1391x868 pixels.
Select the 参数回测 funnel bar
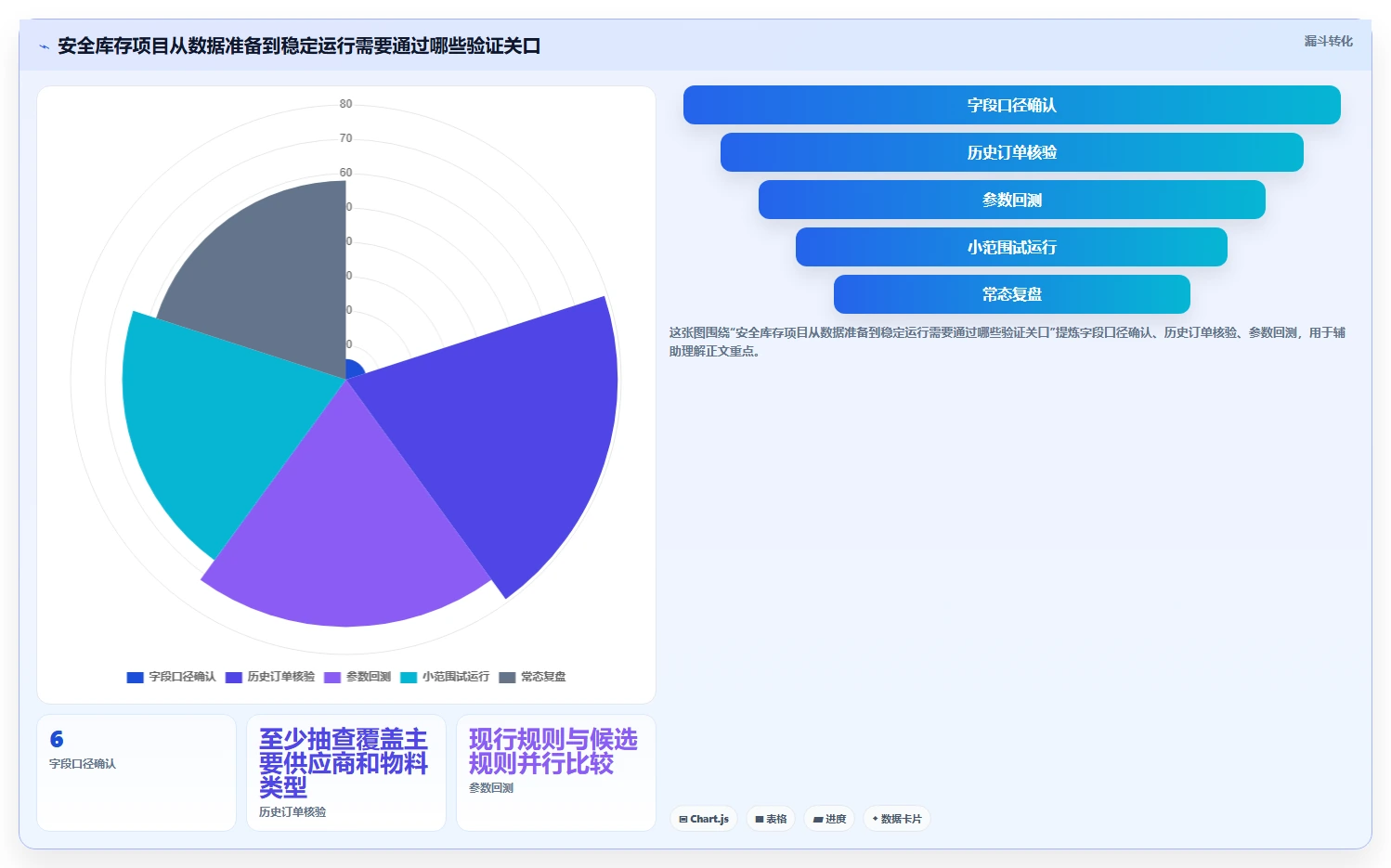point(1012,200)
